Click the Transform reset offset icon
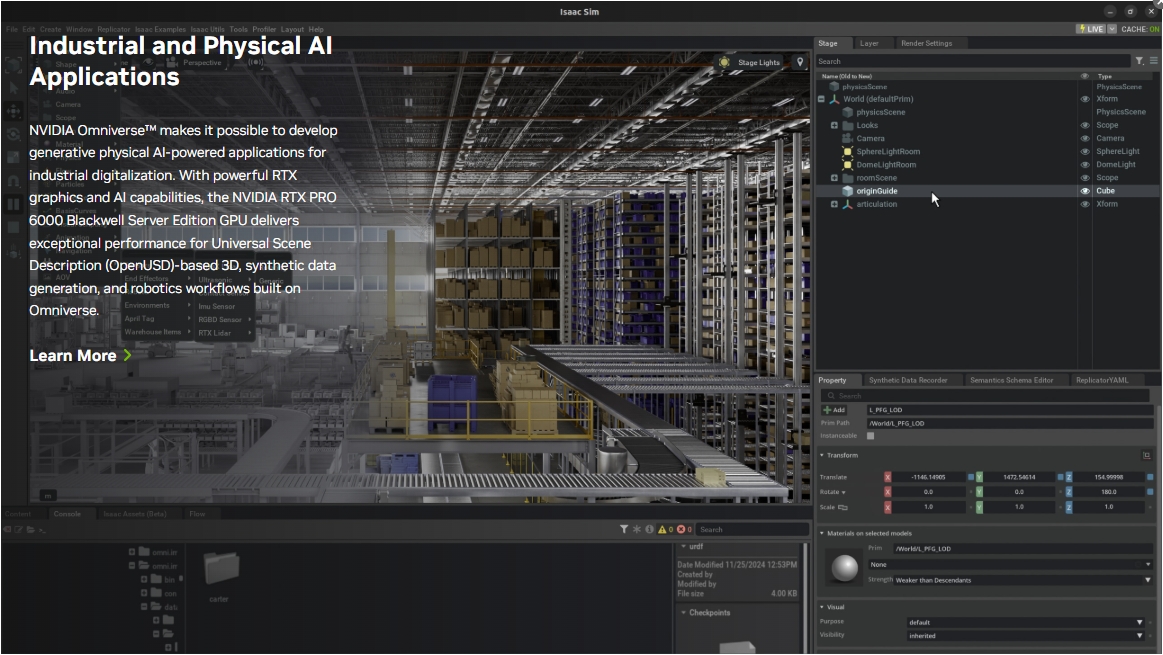1163x655 pixels. [1146, 455]
